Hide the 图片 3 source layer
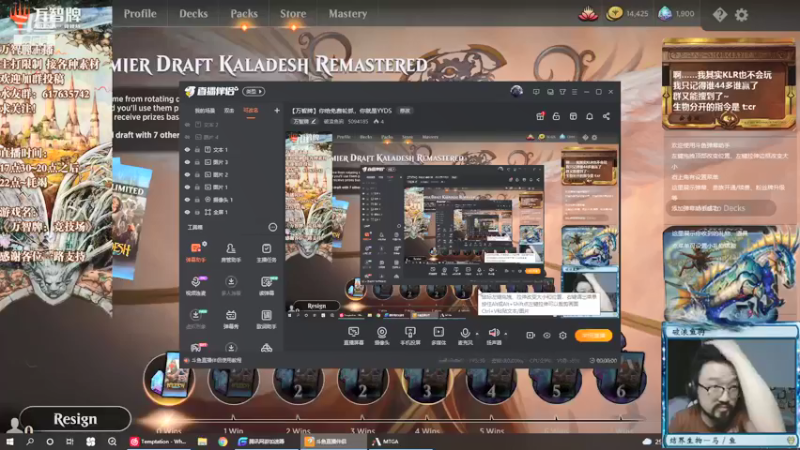Screen dimensions: 800x450 pos(187,162)
